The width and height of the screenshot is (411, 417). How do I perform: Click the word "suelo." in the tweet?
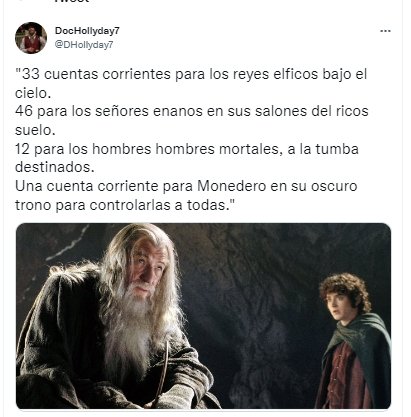35,130
